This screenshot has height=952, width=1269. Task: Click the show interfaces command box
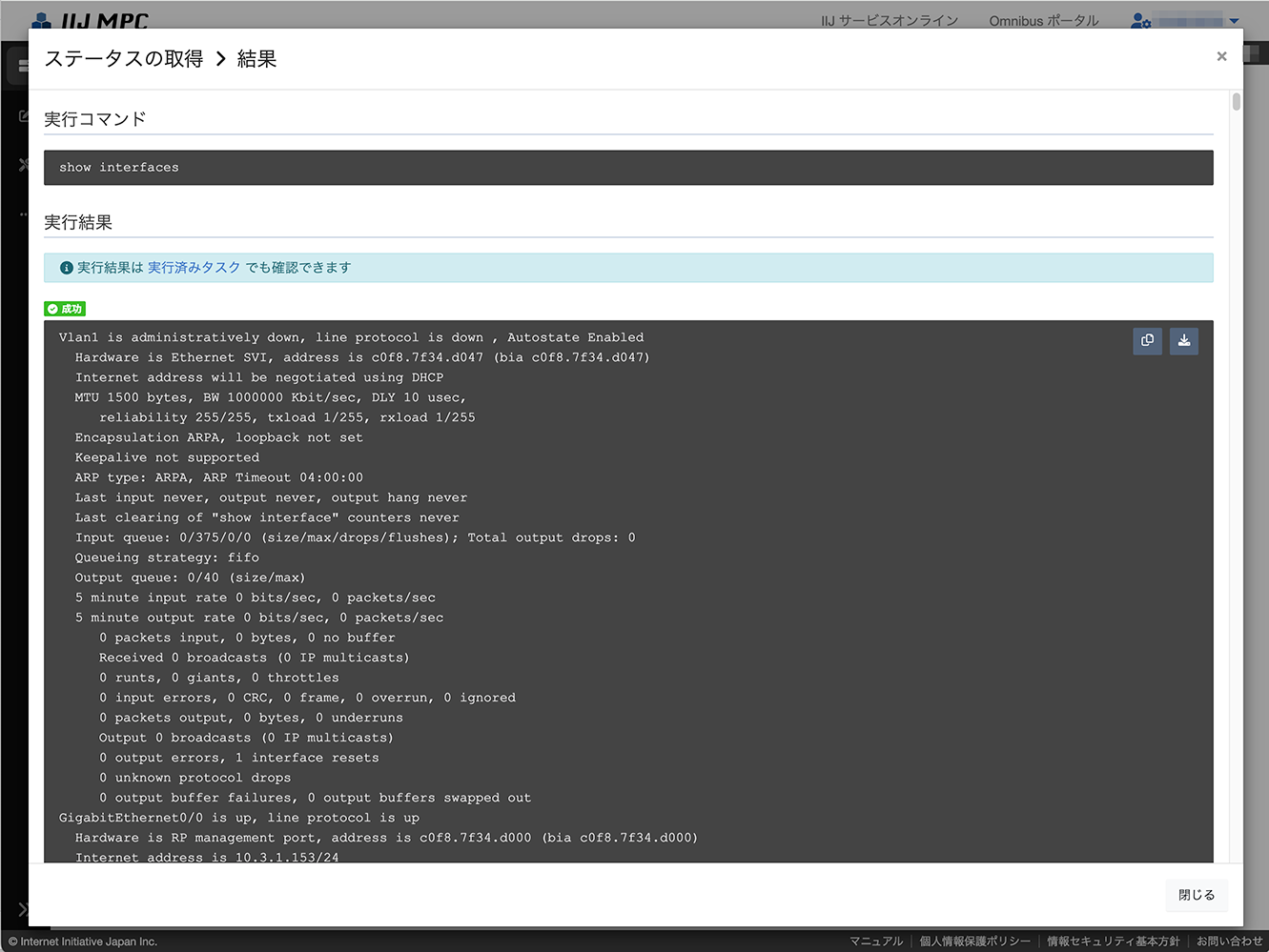[x=628, y=168]
